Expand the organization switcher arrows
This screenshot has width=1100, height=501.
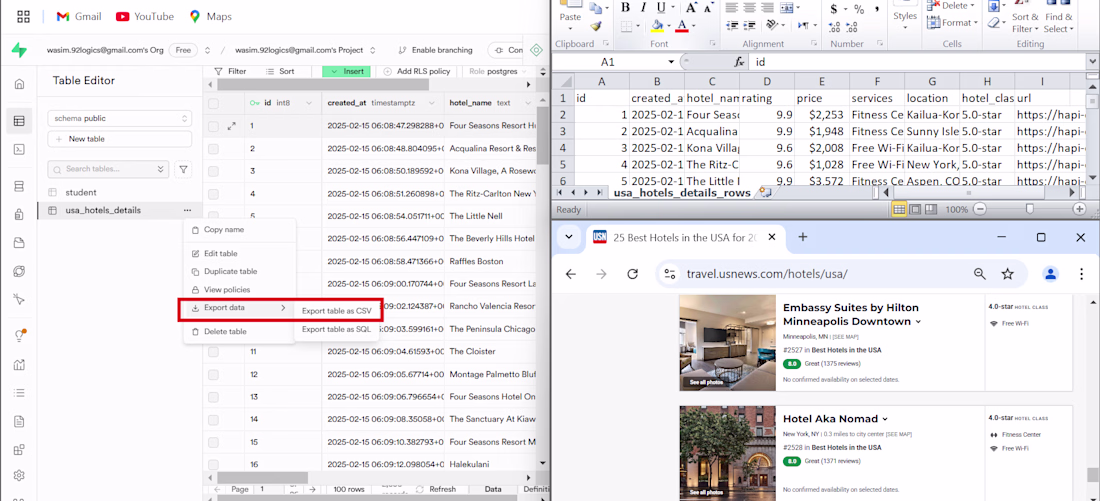[207, 51]
